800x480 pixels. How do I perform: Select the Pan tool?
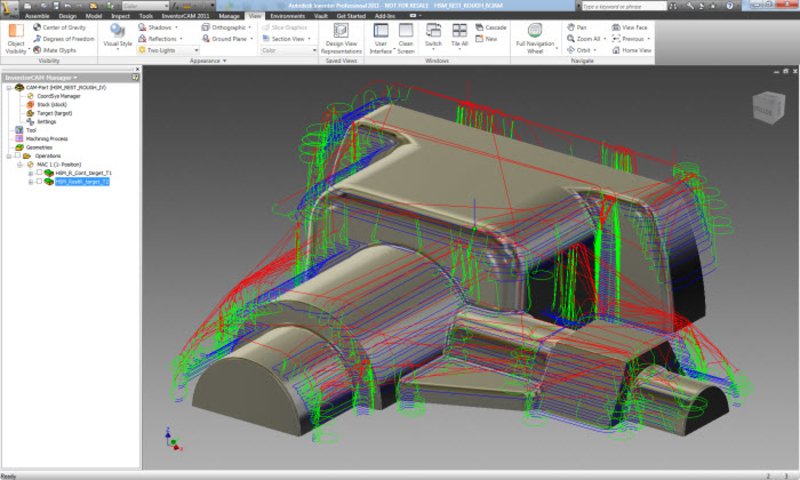574,28
